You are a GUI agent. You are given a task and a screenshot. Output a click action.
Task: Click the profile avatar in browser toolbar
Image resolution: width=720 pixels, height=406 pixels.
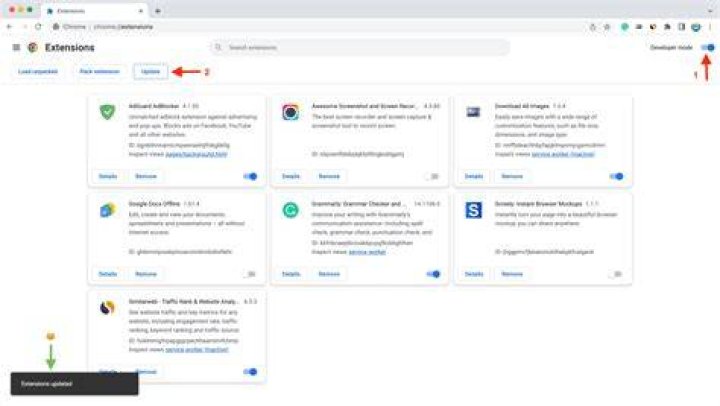pos(696,27)
